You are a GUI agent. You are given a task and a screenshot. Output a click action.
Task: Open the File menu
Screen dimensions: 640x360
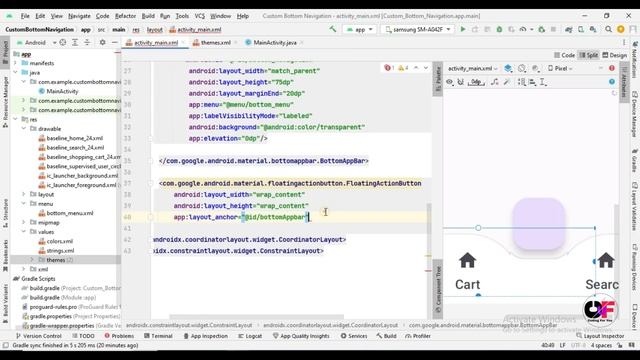click(x=25, y=16)
